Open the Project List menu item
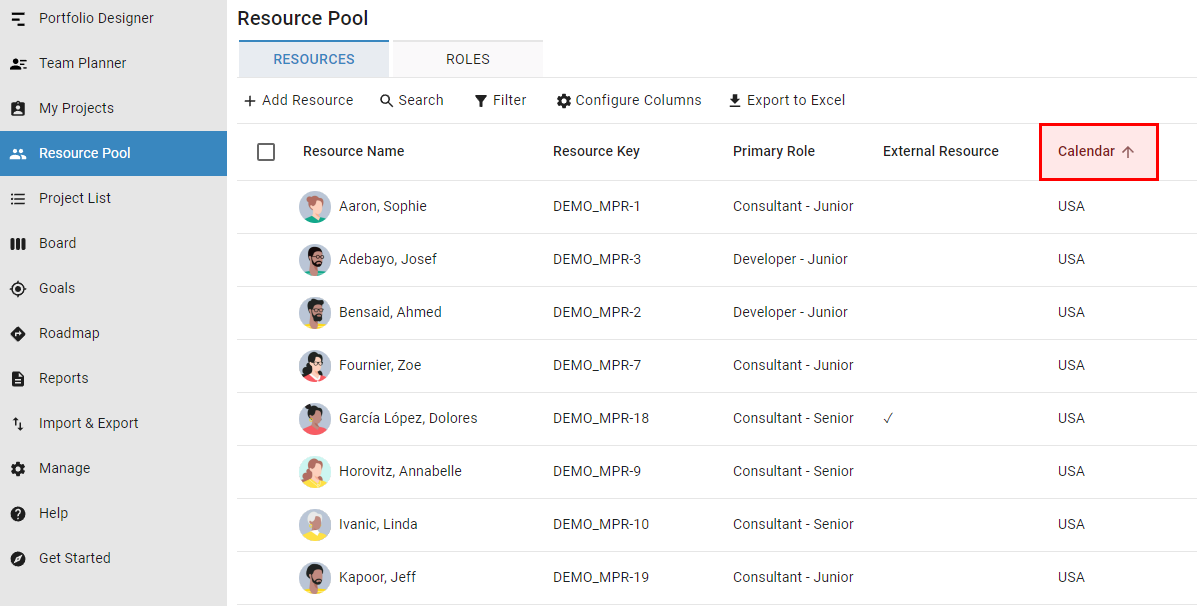This screenshot has height=606, width=1197. pos(75,198)
